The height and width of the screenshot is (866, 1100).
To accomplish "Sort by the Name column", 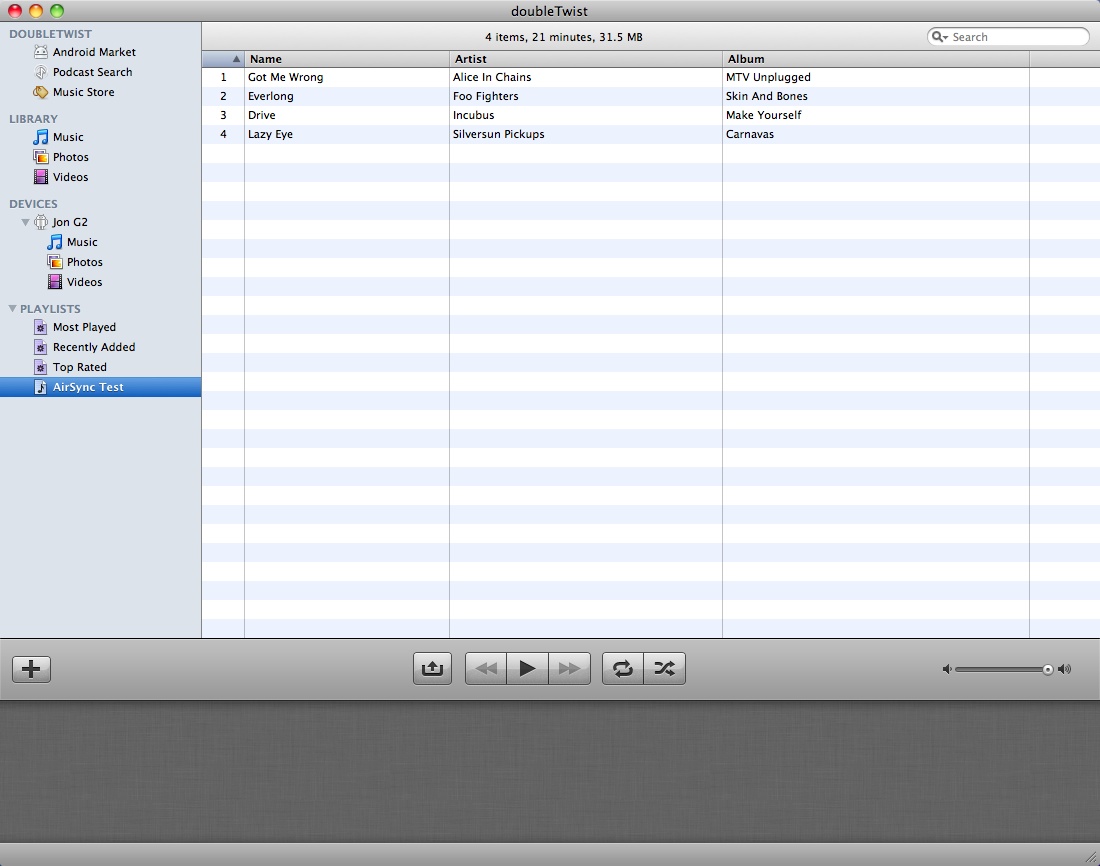I will click(x=347, y=59).
